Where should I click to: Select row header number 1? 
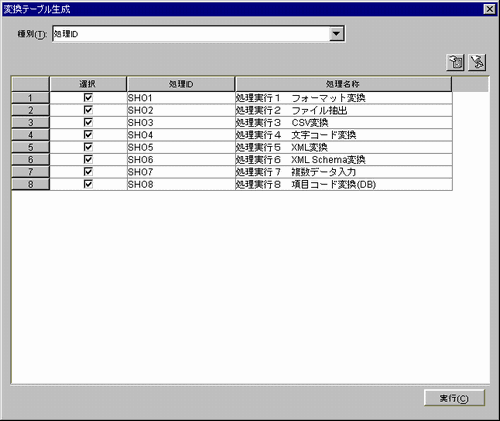click(30, 98)
